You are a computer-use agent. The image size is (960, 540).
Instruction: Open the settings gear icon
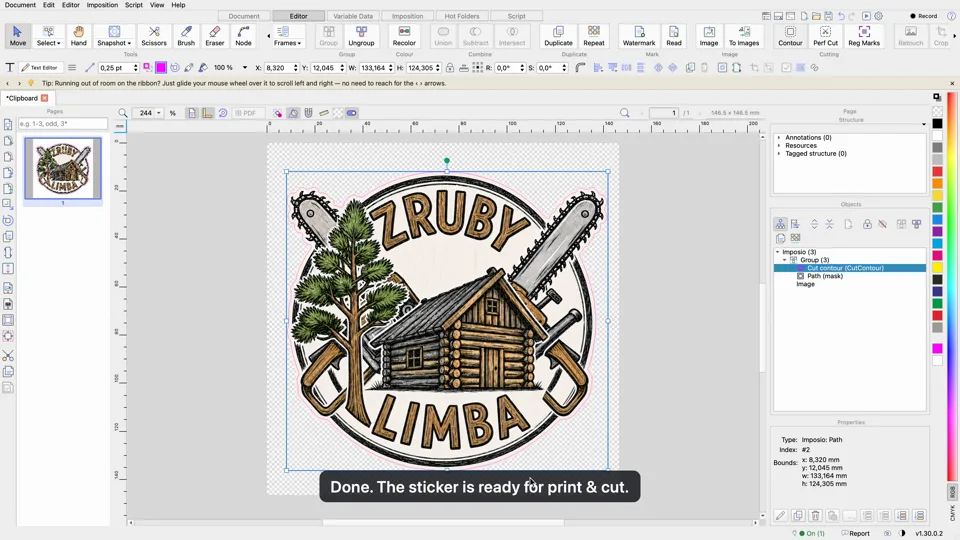coord(879,16)
